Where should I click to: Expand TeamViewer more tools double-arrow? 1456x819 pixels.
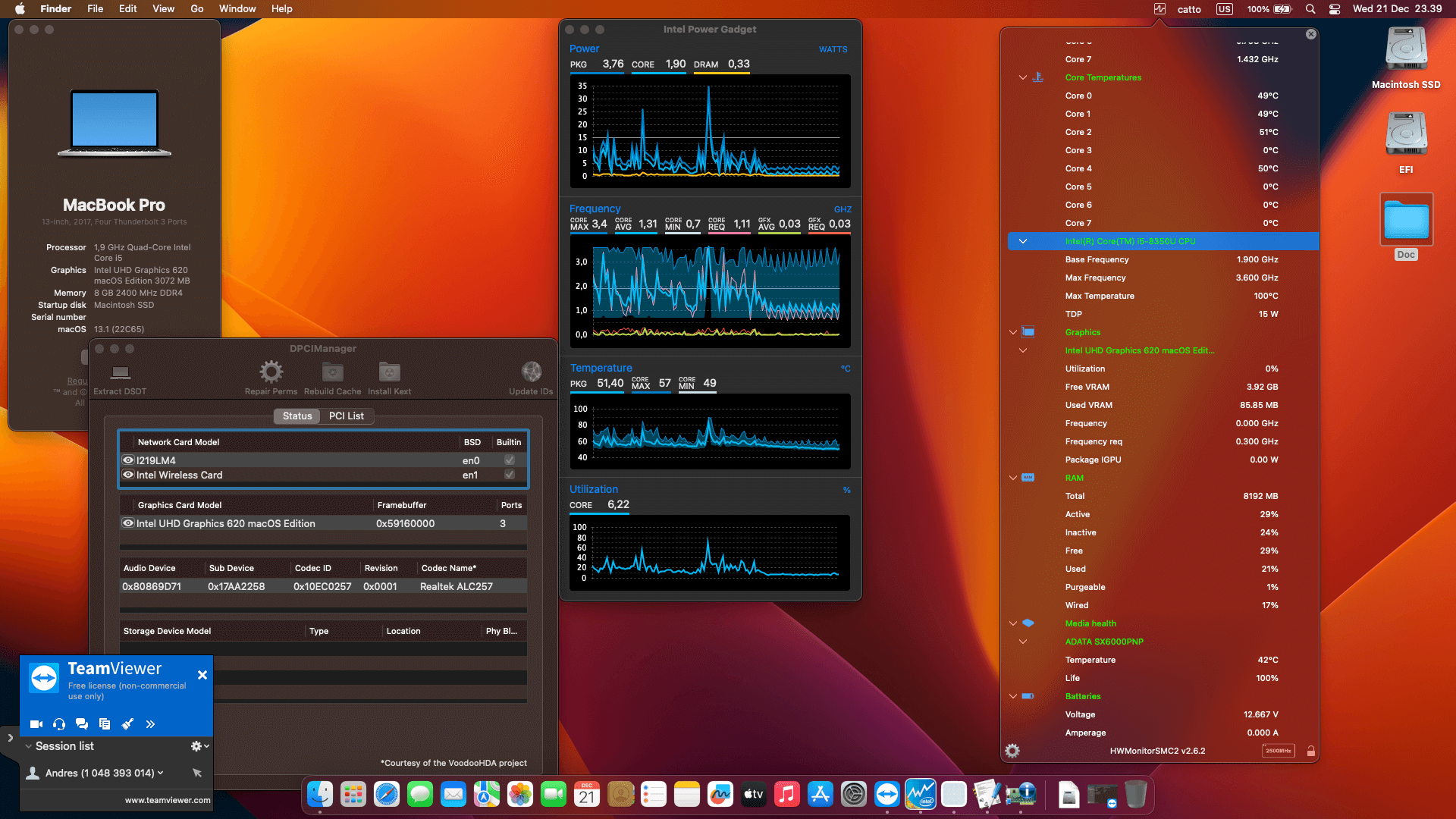point(150,724)
